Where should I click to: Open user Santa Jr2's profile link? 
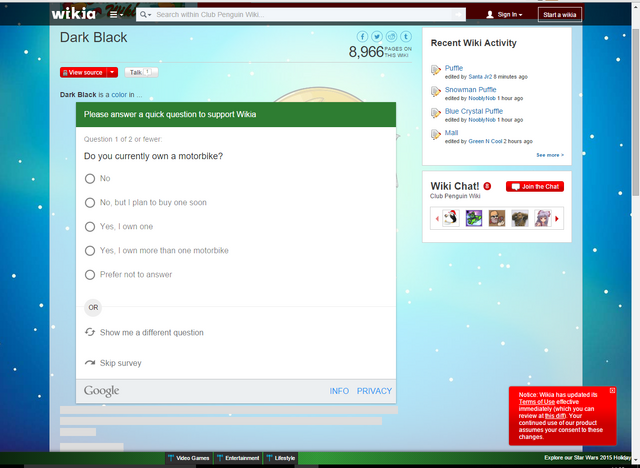coord(480,77)
